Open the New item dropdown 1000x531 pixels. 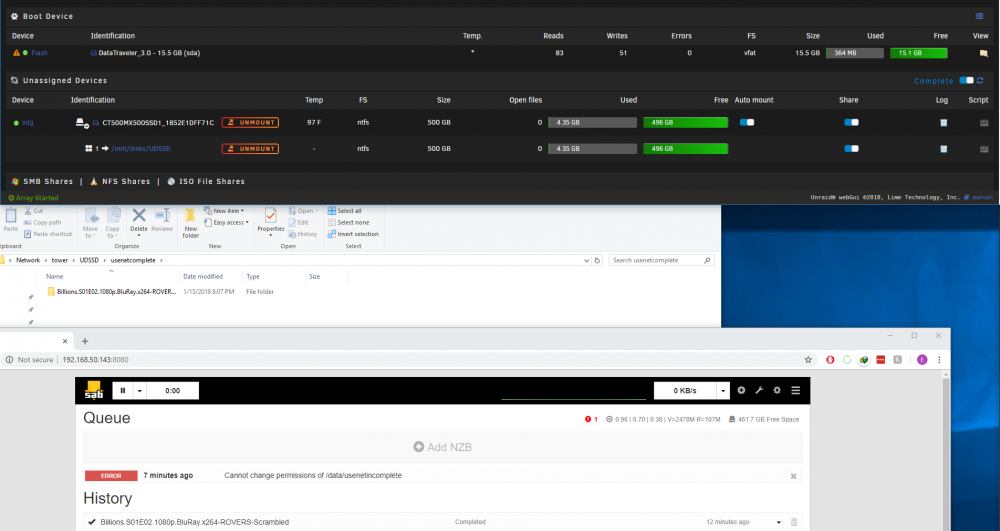point(224,211)
